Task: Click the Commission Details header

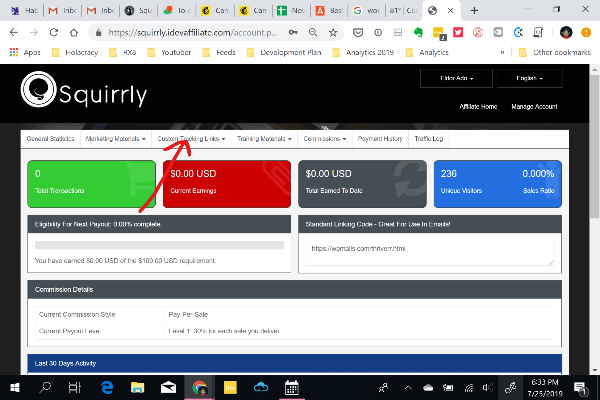Action: [x=294, y=289]
